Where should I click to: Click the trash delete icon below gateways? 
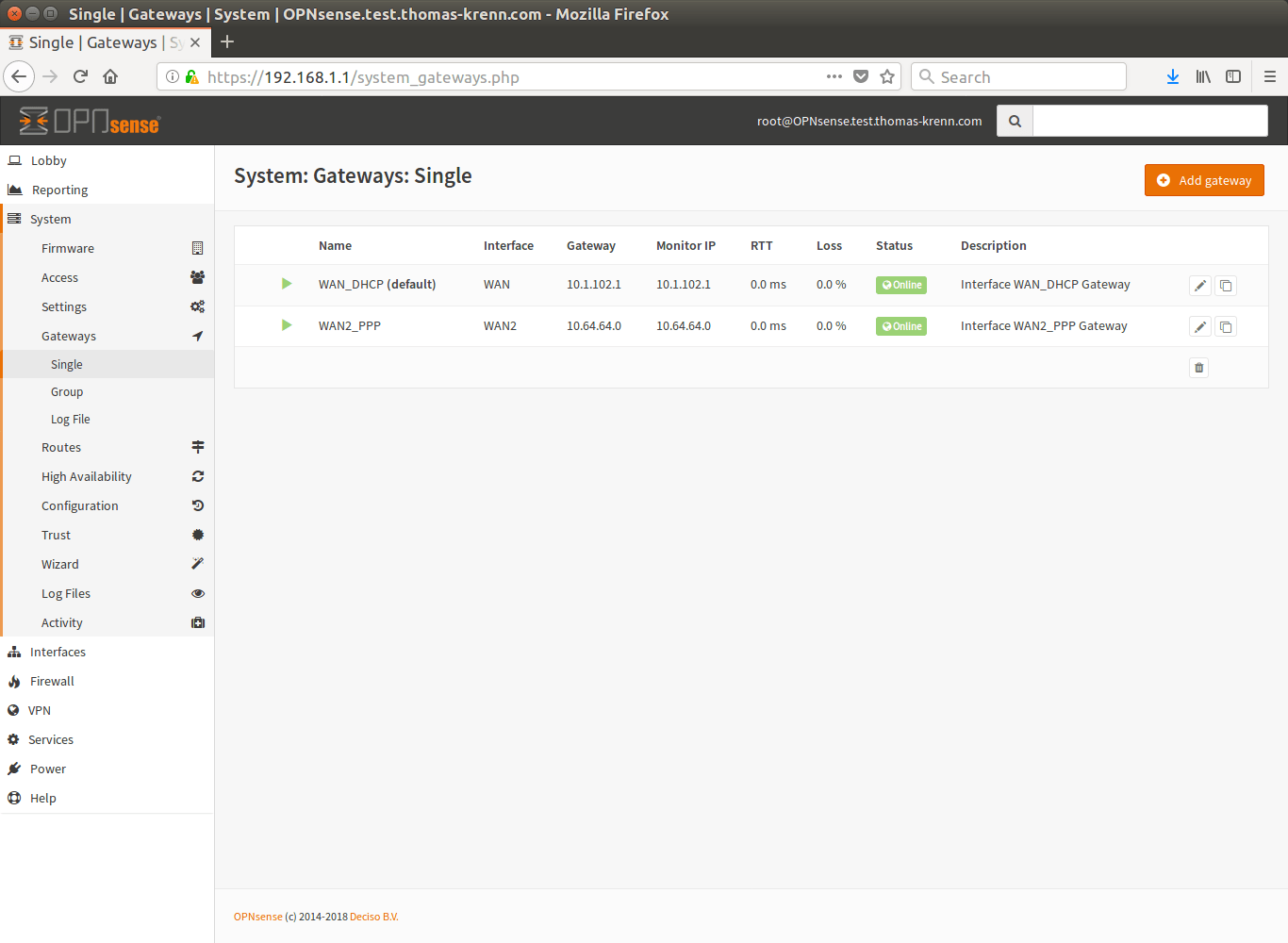(x=1198, y=368)
